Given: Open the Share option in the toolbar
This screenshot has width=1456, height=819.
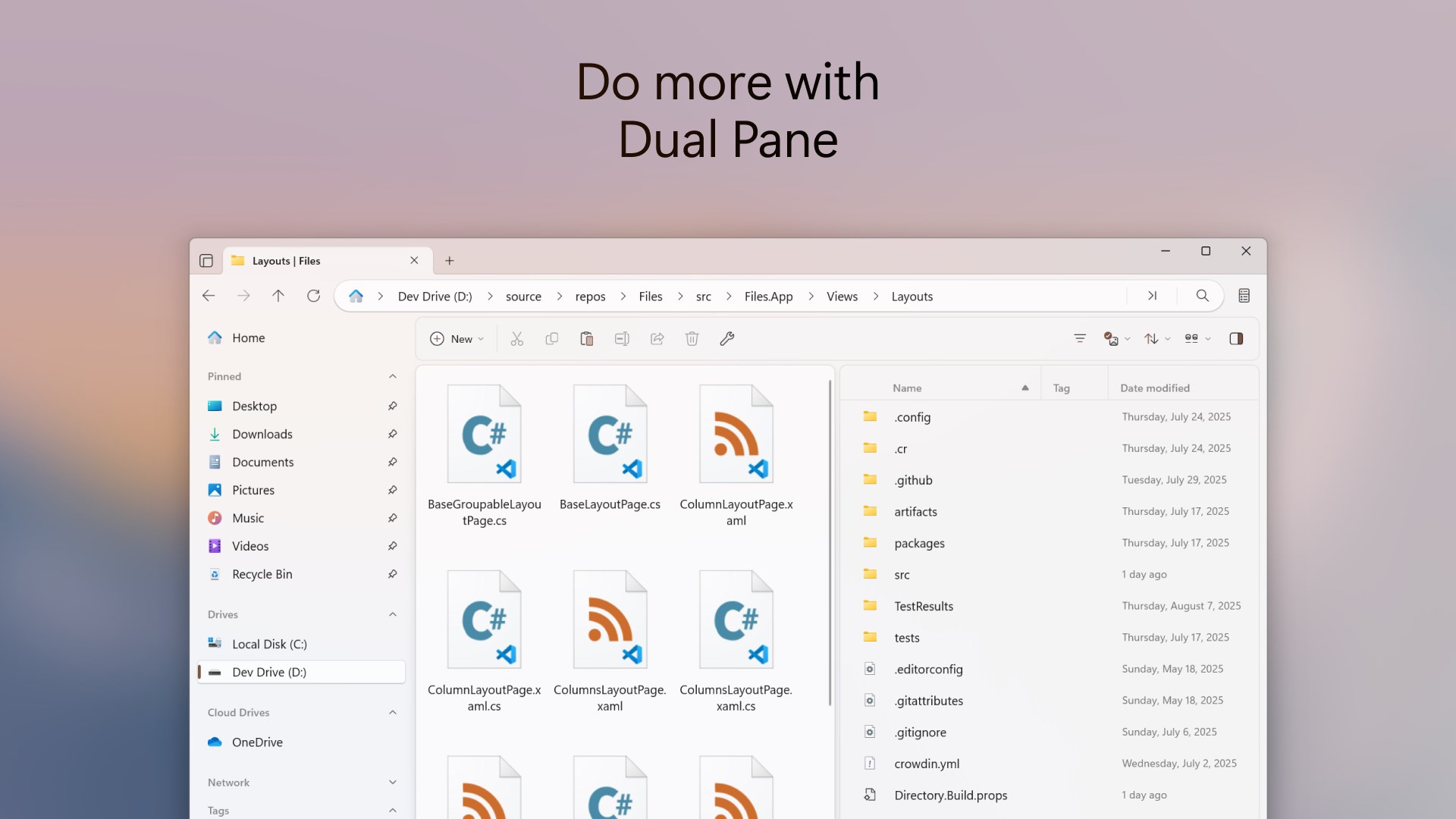Looking at the screenshot, I should pyautogui.click(x=657, y=339).
